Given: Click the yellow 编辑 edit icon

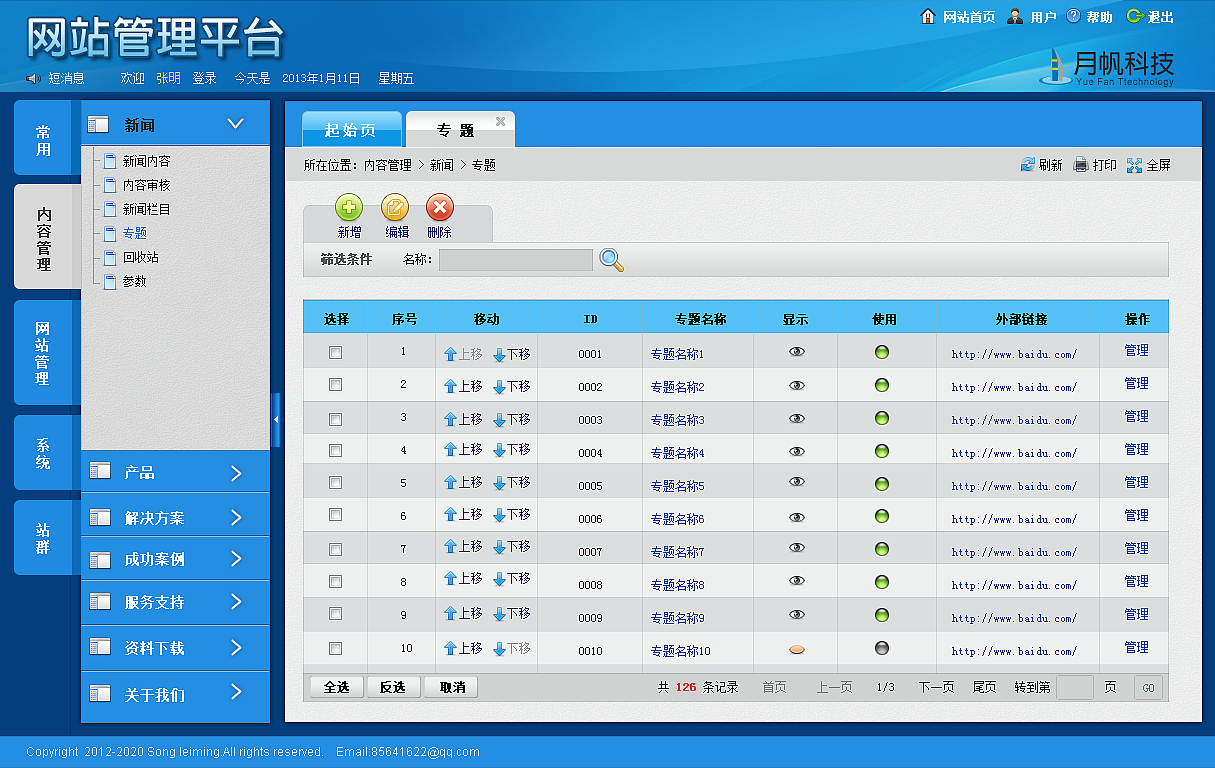Looking at the screenshot, I should tap(396, 208).
